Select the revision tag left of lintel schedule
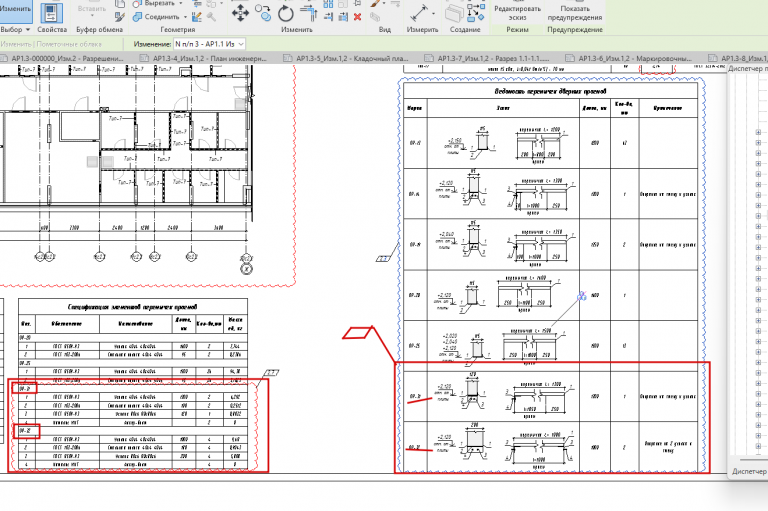Image resolution: width=768 pixels, height=511 pixels. (383, 258)
